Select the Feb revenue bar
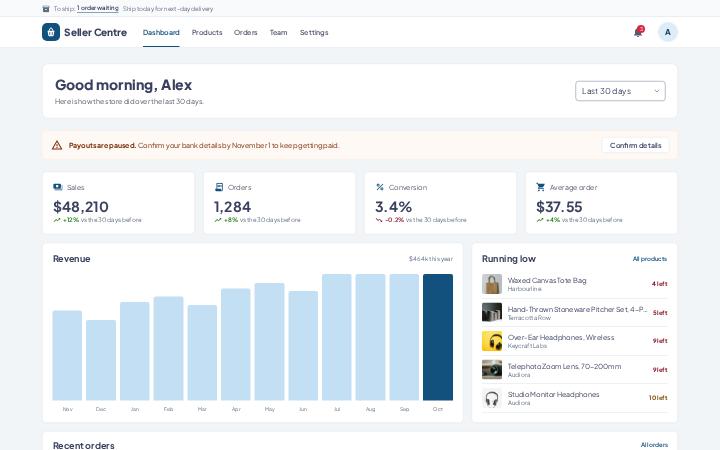720x450 pixels. coord(169,349)
